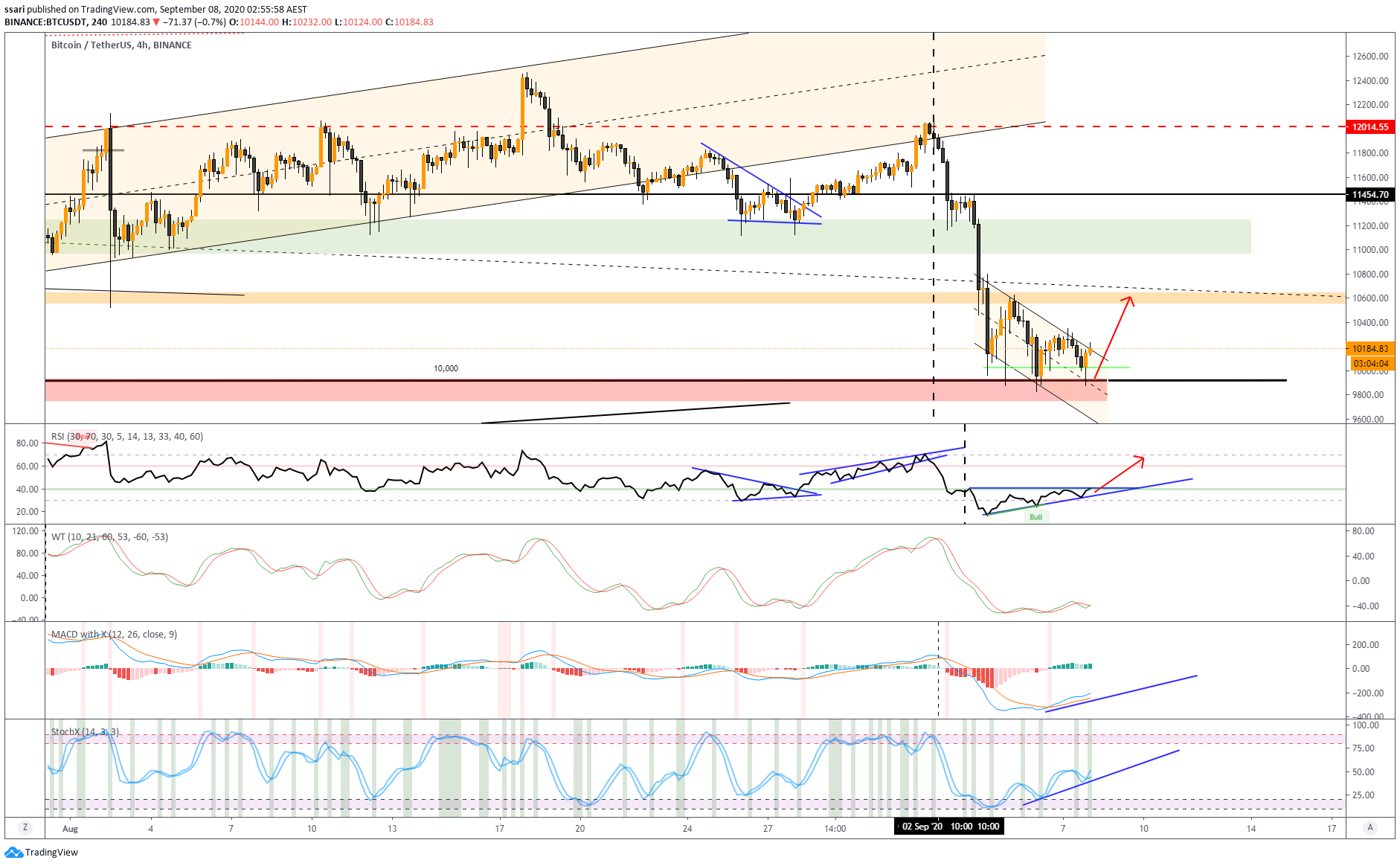Viewport: 1400px width, 866px height.
Task: Click 'Bitcoin / TetherUS, 4h, BINANCE' chart title
Action: (x=121, y=45)
